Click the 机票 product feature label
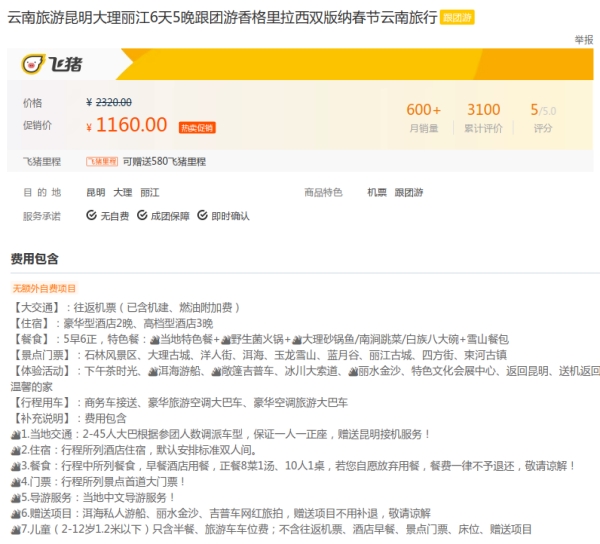600x544 pixels. point(376,192)
